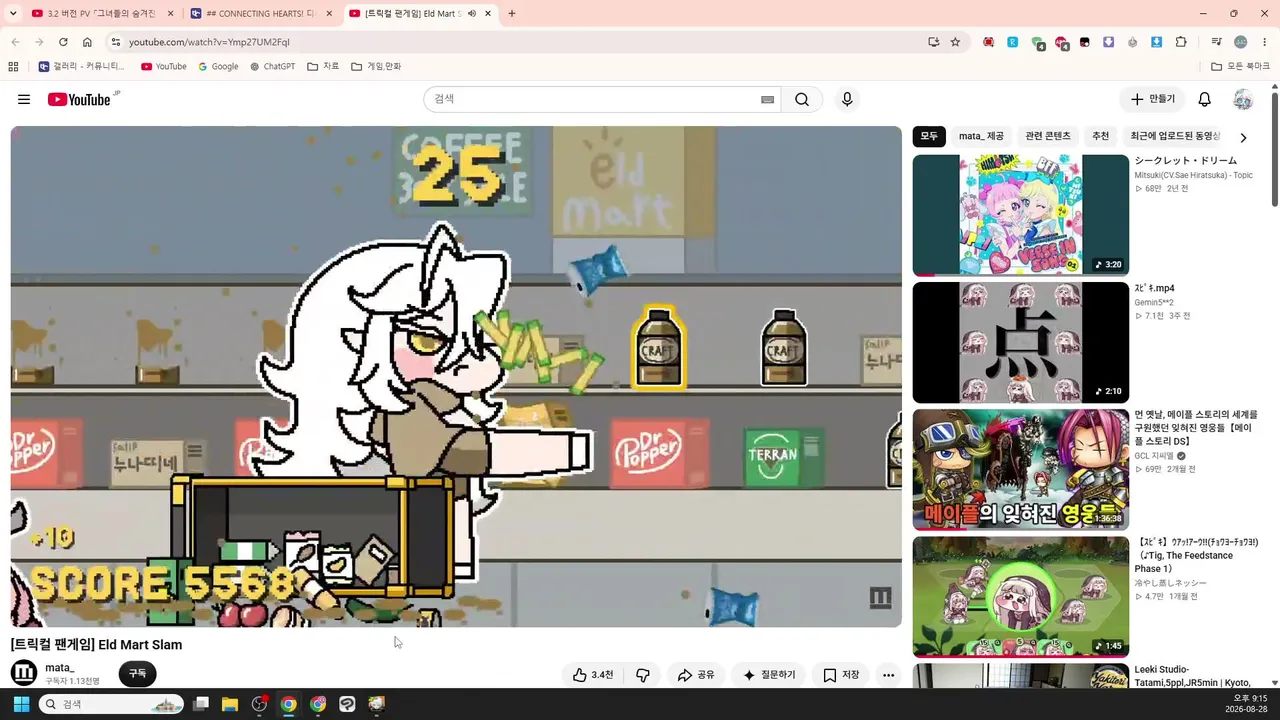Screen dimensions: 1280x720
Task: Go to the browser home page
Action: 87,42
